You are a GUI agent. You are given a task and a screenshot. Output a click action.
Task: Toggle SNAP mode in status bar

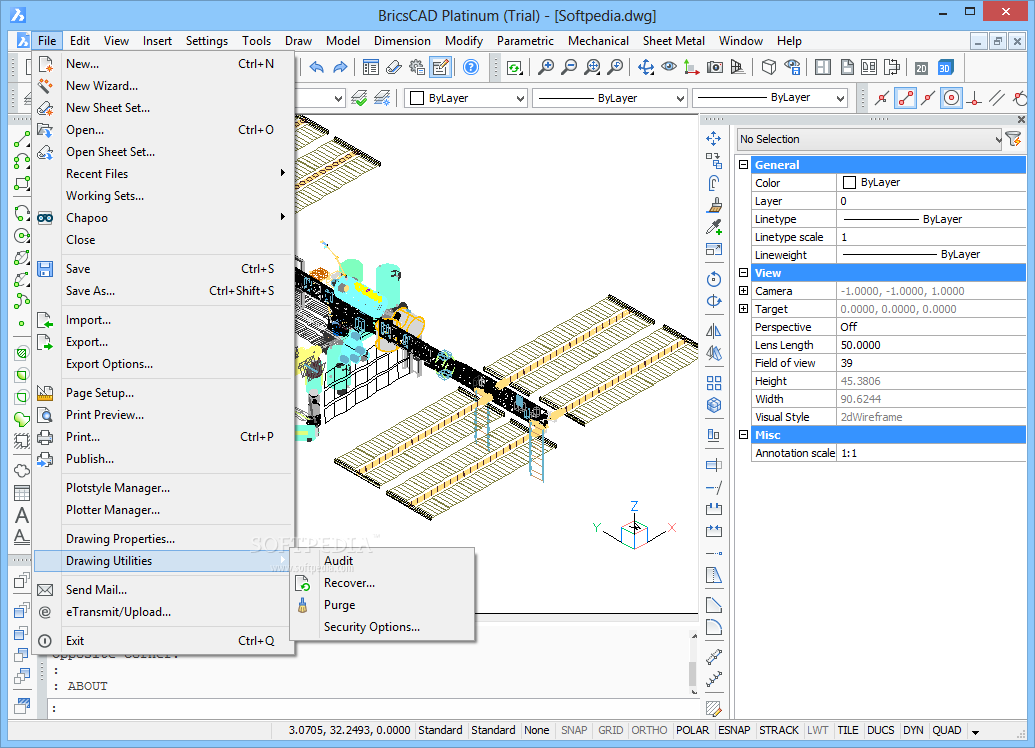[x=574, y=730]
